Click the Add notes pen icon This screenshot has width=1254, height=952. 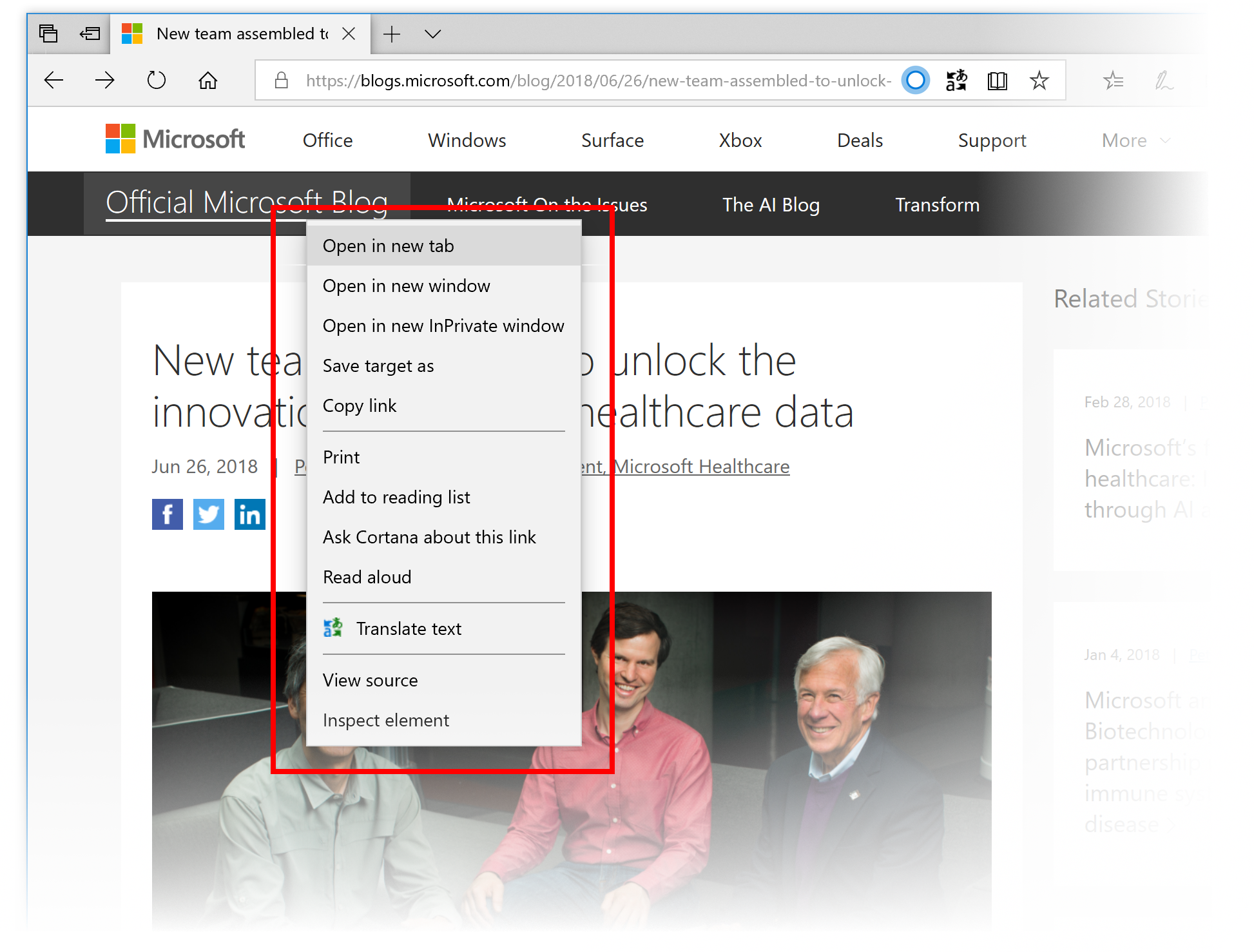click(x=1163, y=81)
